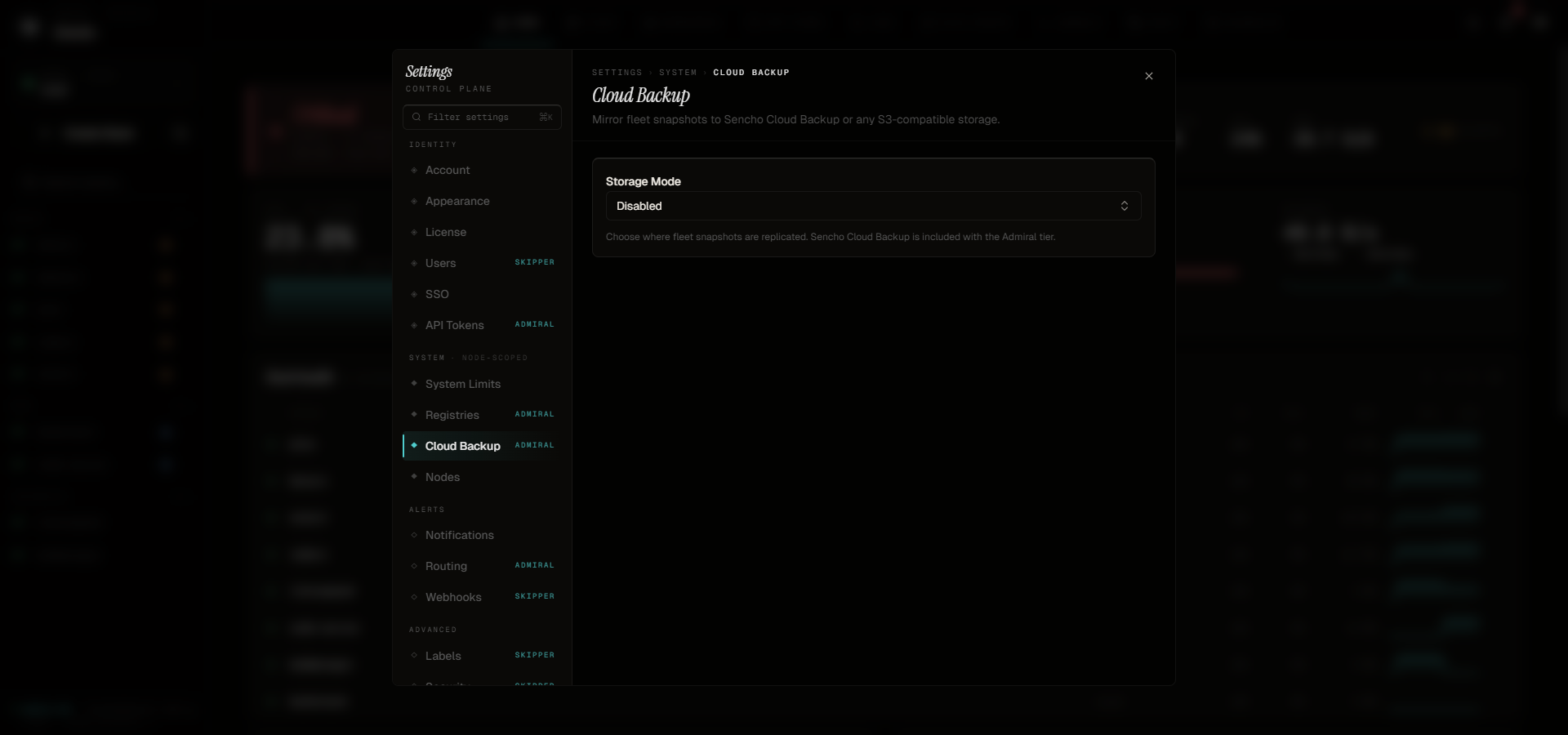Image resolution: width=1568 pixels, height=735 pixels.
Task: Click the Skipper badge next to Labels
Action: pyautogui.click(x=535, y=655)
